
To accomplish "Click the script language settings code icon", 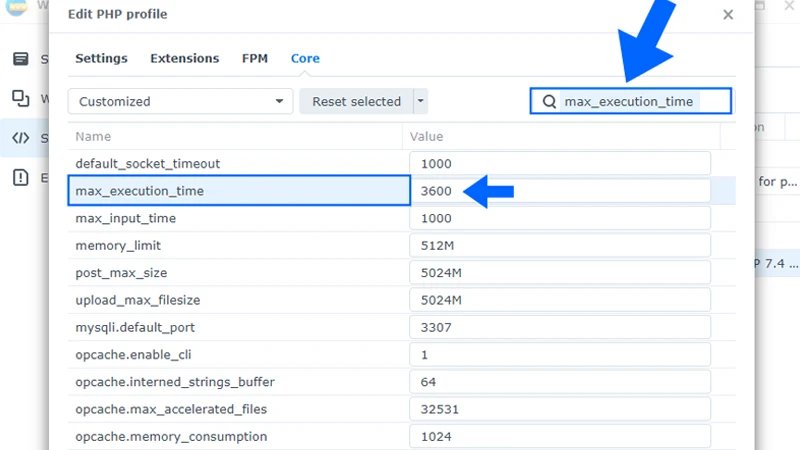I will pyautogui.click(x=20, y=138).
